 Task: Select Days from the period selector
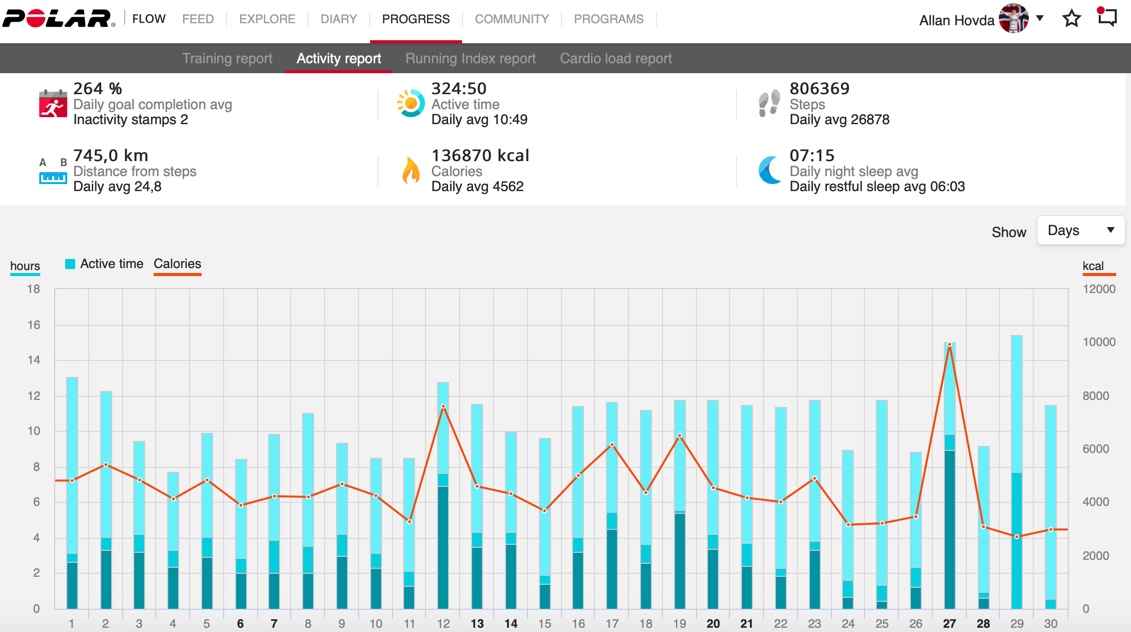1080,230
